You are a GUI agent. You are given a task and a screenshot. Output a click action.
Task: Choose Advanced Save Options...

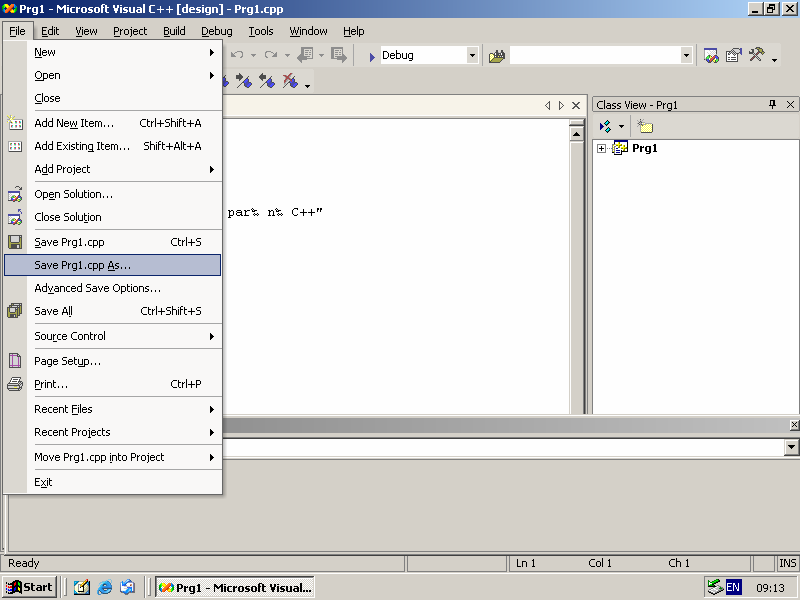[113, 288]
